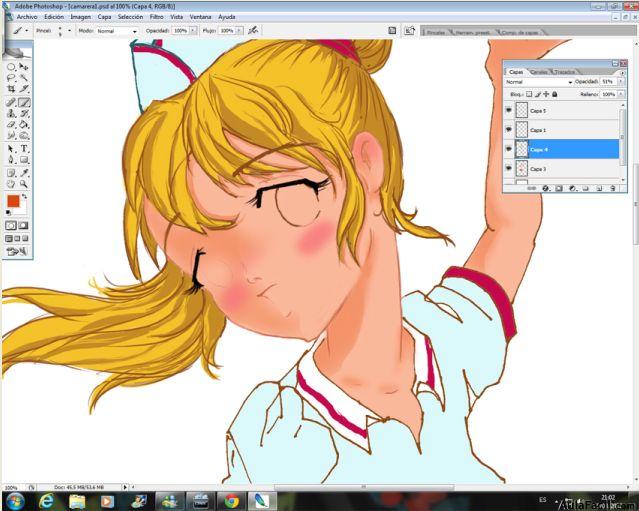The width and height of the screenshot is (639, 511).
Task: Open the Edición menu
Action: pos(54,17)
